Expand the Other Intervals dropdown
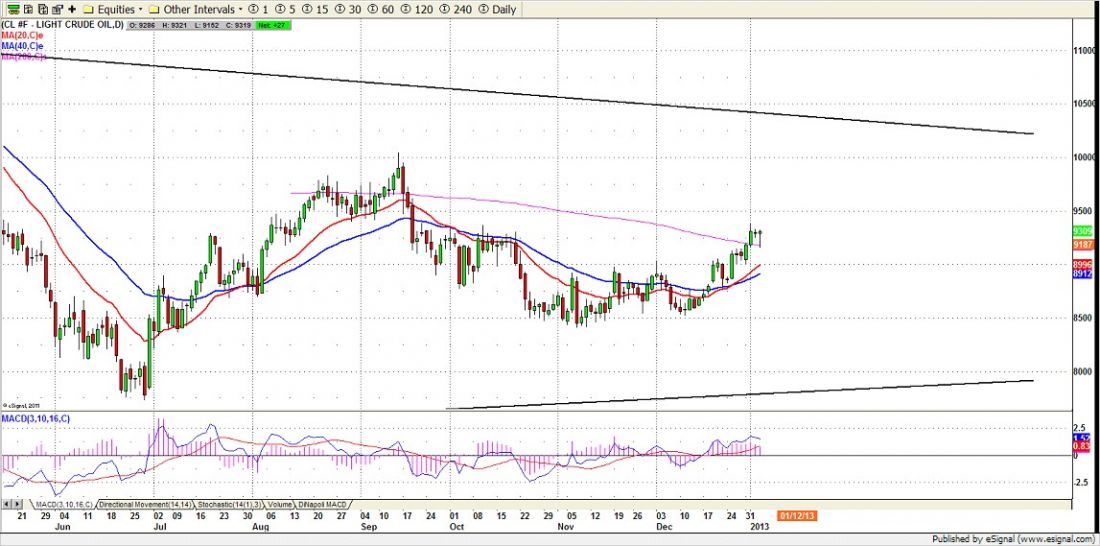The image size is (1100, 546). pyautogui.click(x=199, y=9)
